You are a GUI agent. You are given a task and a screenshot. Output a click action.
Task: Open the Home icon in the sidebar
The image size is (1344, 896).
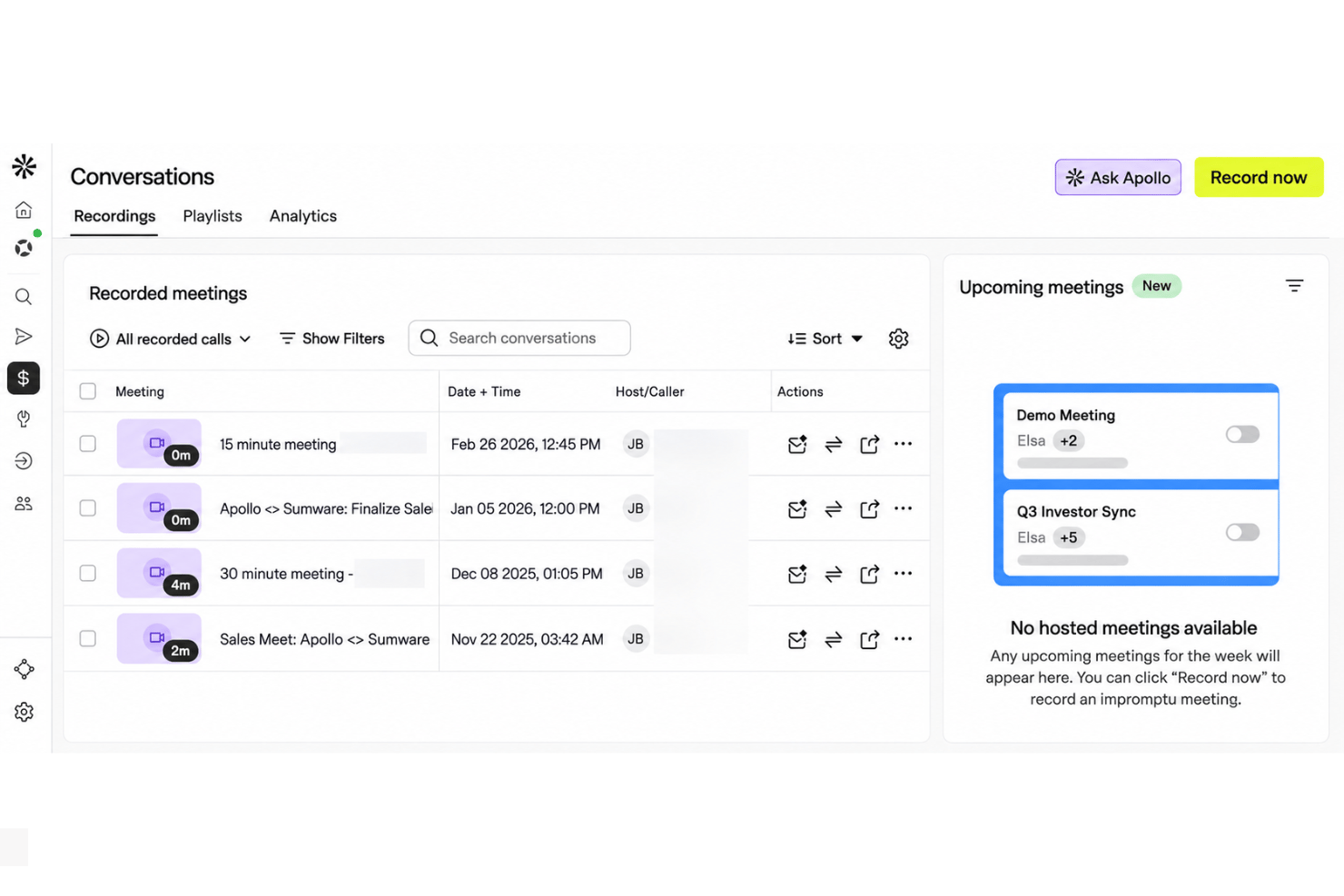point(24,210)
